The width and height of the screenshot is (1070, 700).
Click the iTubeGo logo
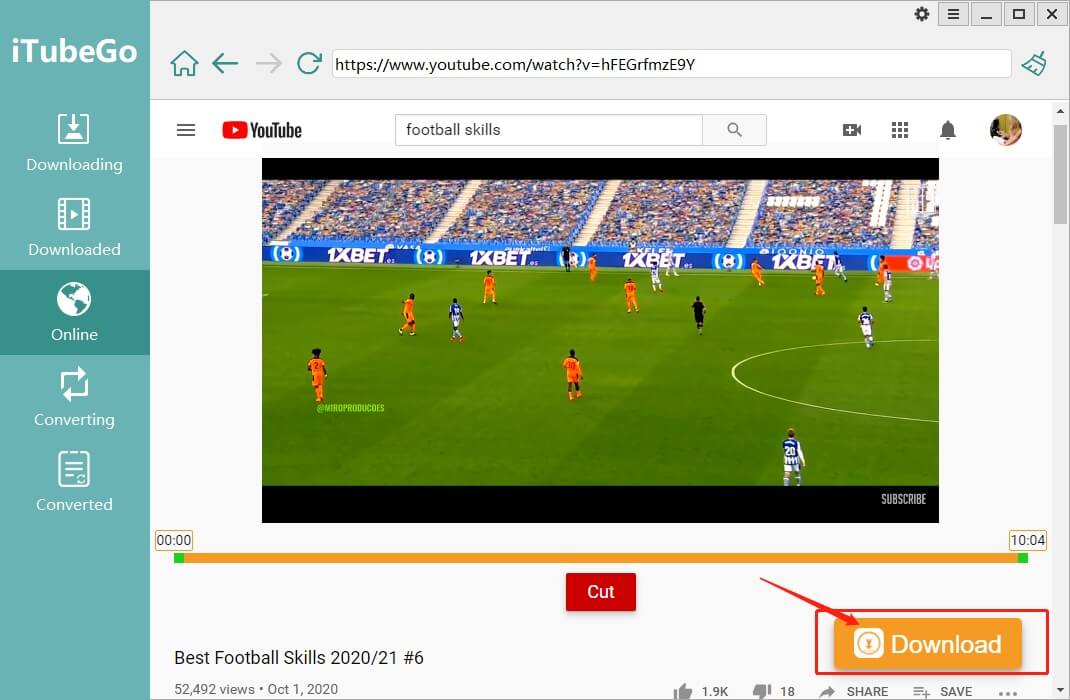[74, 51]
